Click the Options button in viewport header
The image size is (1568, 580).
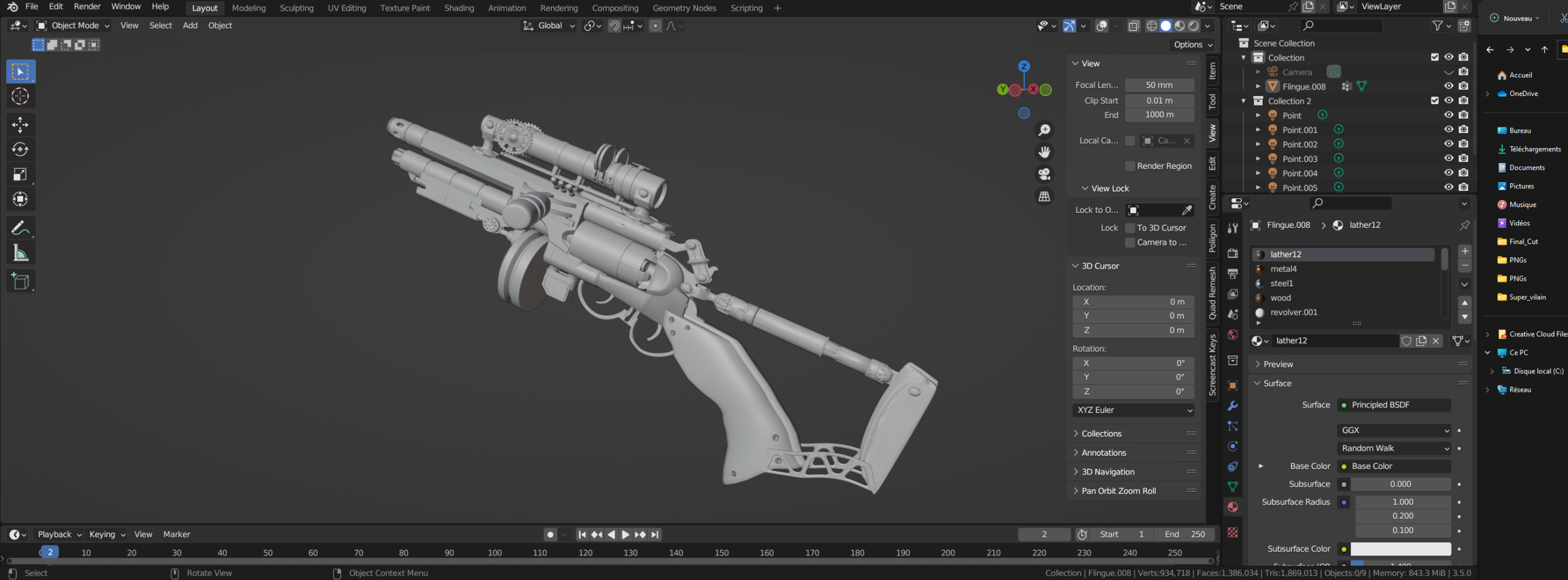coord(1192,45)
